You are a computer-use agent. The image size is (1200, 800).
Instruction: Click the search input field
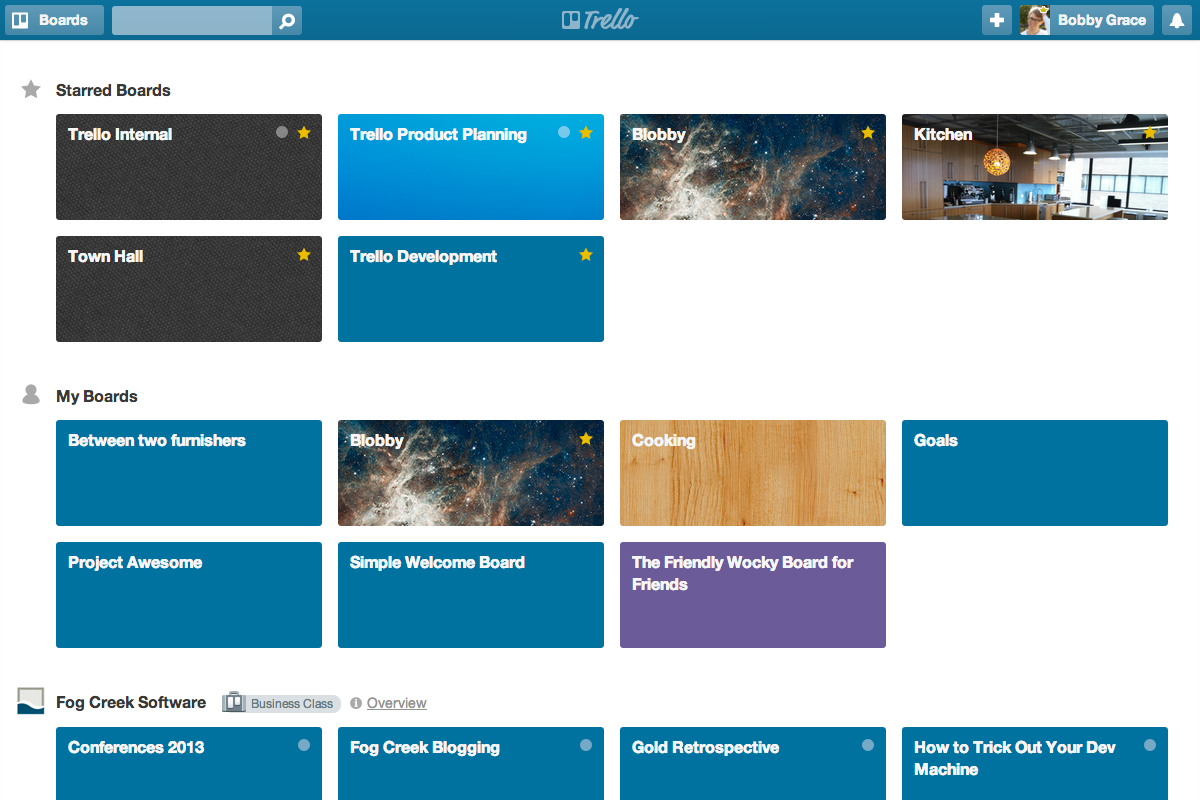click(x=192, y=20)
